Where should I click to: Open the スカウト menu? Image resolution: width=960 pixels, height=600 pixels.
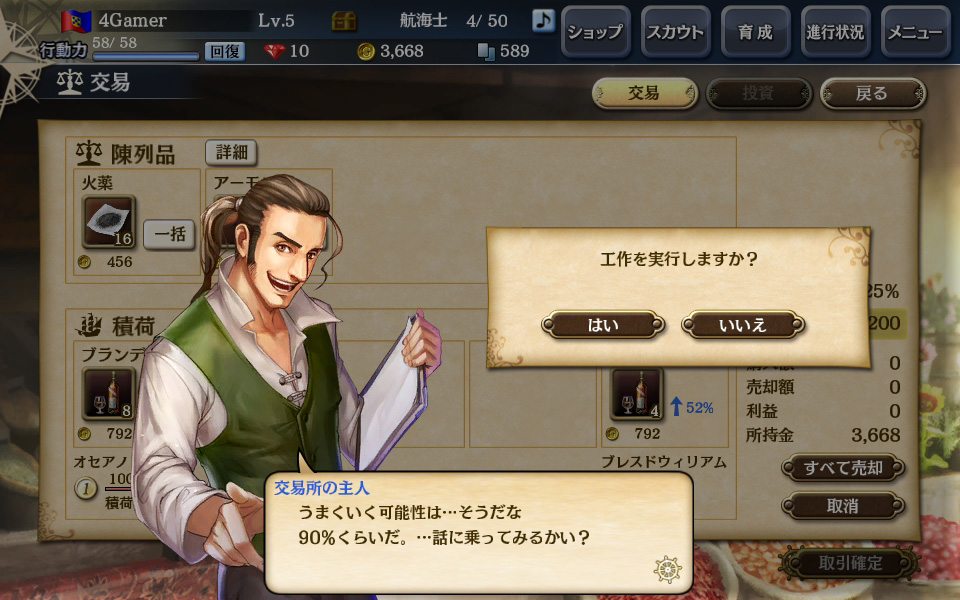coord(675,32)
